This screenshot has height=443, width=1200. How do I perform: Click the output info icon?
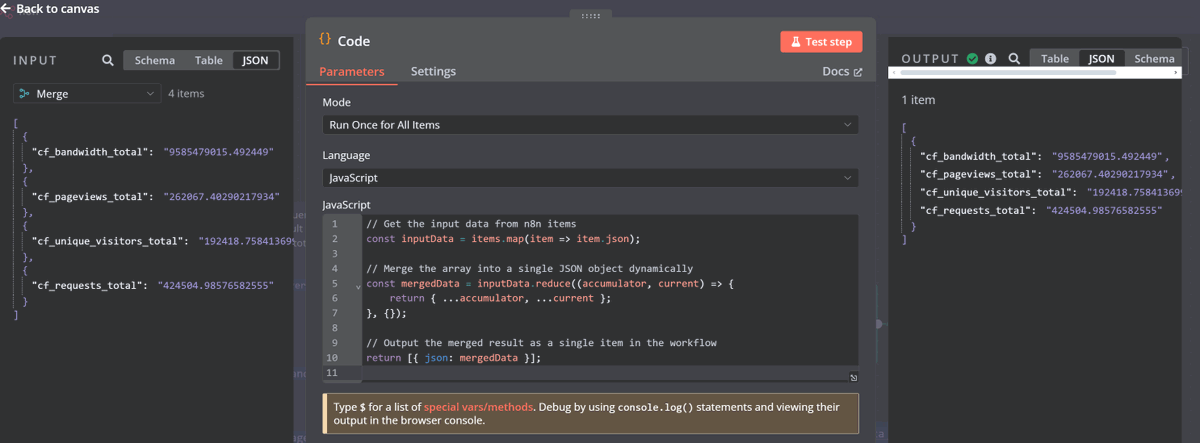(991, 59)
